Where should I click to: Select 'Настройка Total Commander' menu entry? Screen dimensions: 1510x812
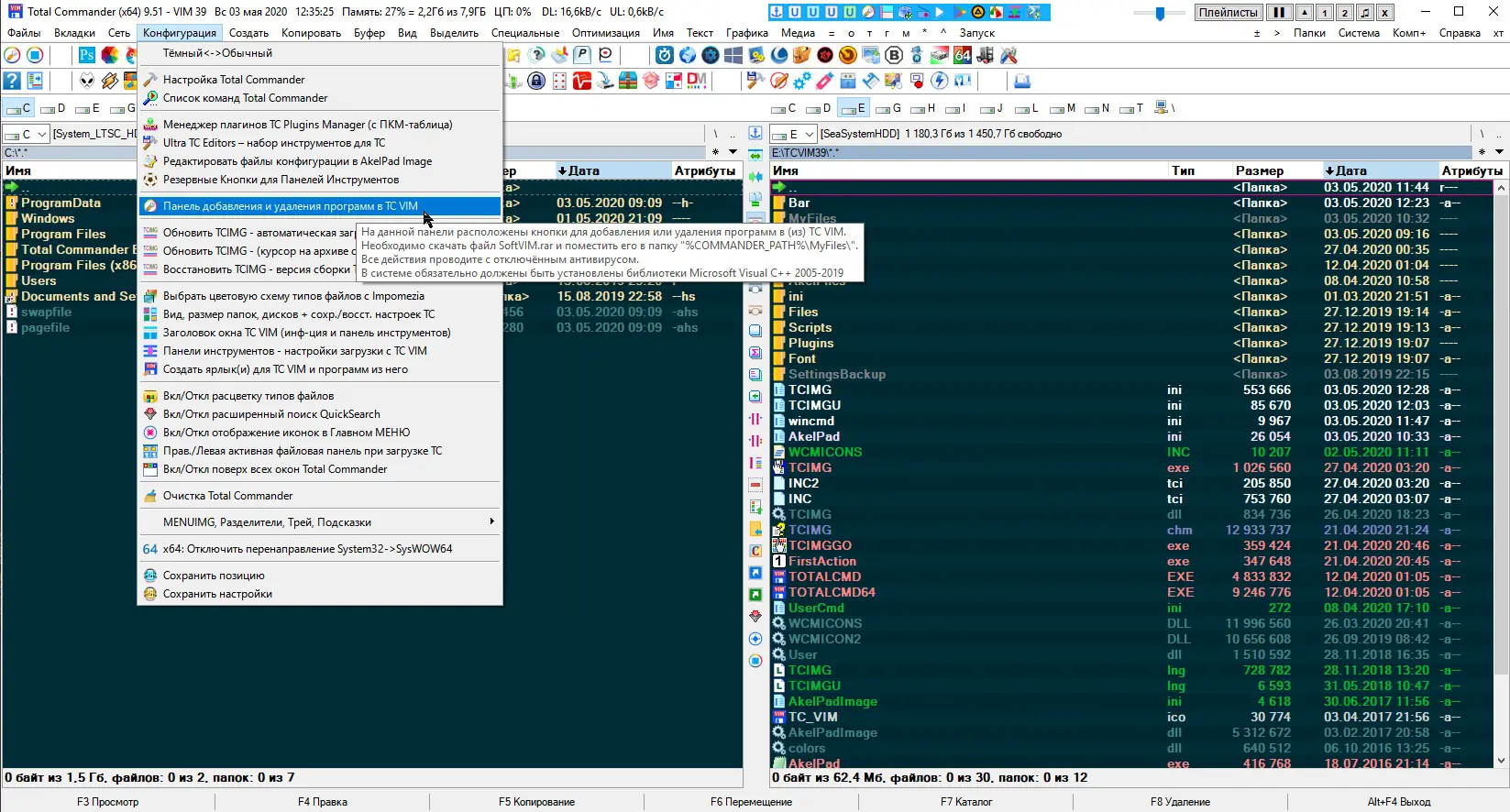tap(234, 80)
